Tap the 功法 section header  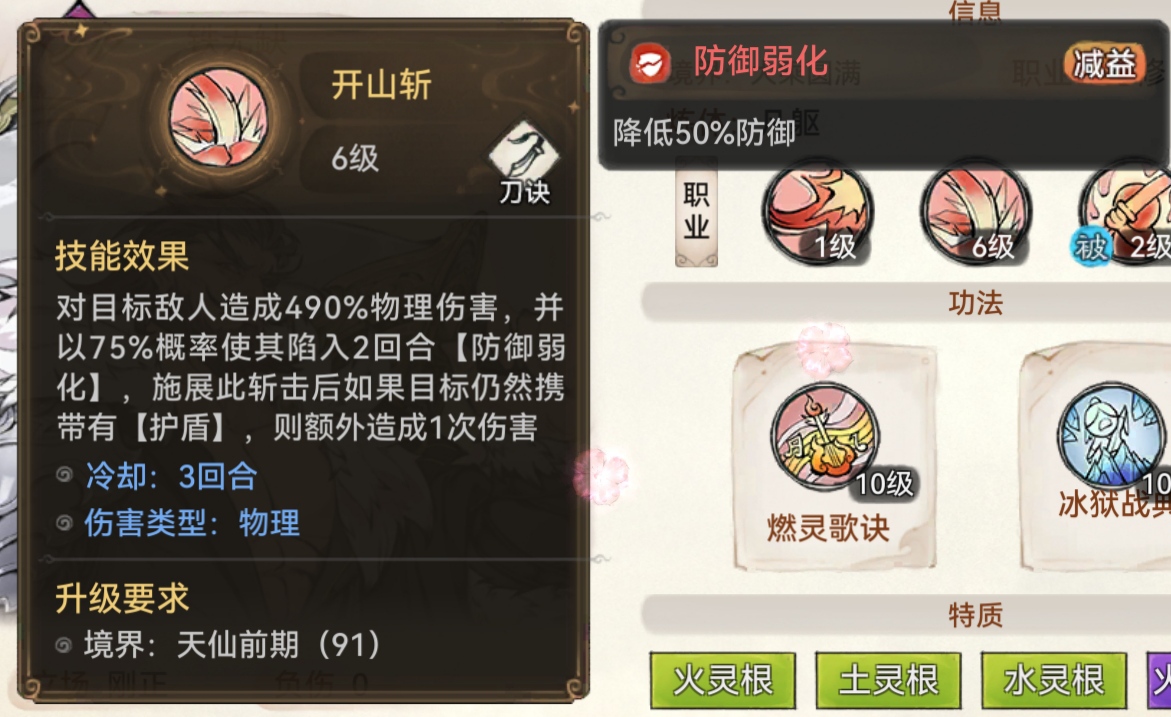[x=975, y=303]
